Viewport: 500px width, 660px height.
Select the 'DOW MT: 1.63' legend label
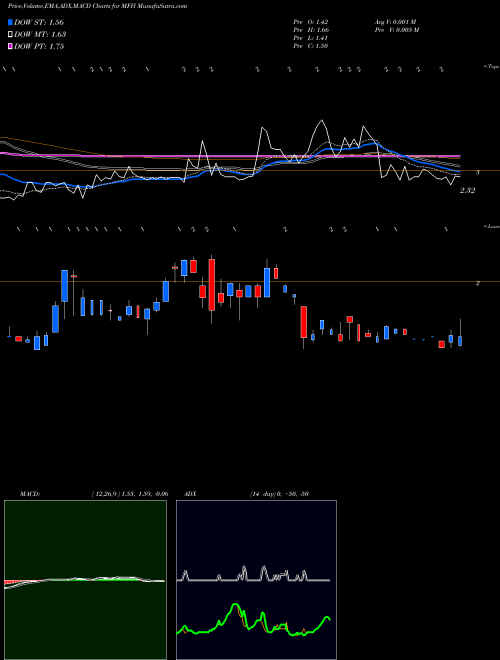tap(40, 35)
